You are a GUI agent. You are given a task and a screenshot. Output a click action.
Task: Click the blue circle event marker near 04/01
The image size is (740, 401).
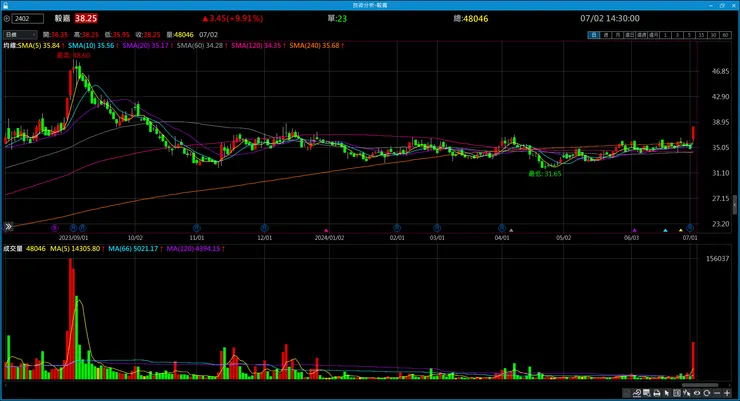click(502, 228)
